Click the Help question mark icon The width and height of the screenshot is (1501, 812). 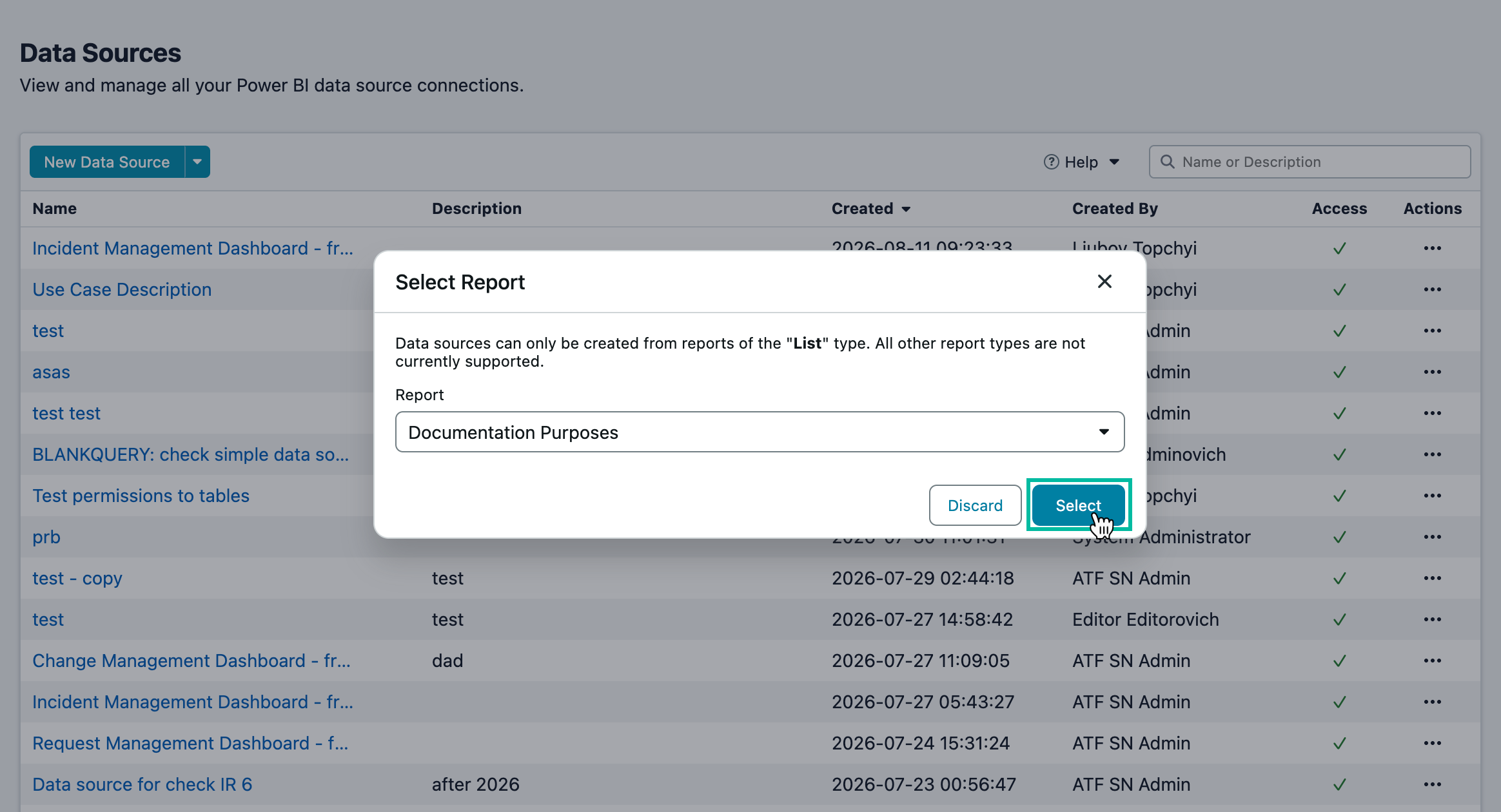pos(1051,162)
